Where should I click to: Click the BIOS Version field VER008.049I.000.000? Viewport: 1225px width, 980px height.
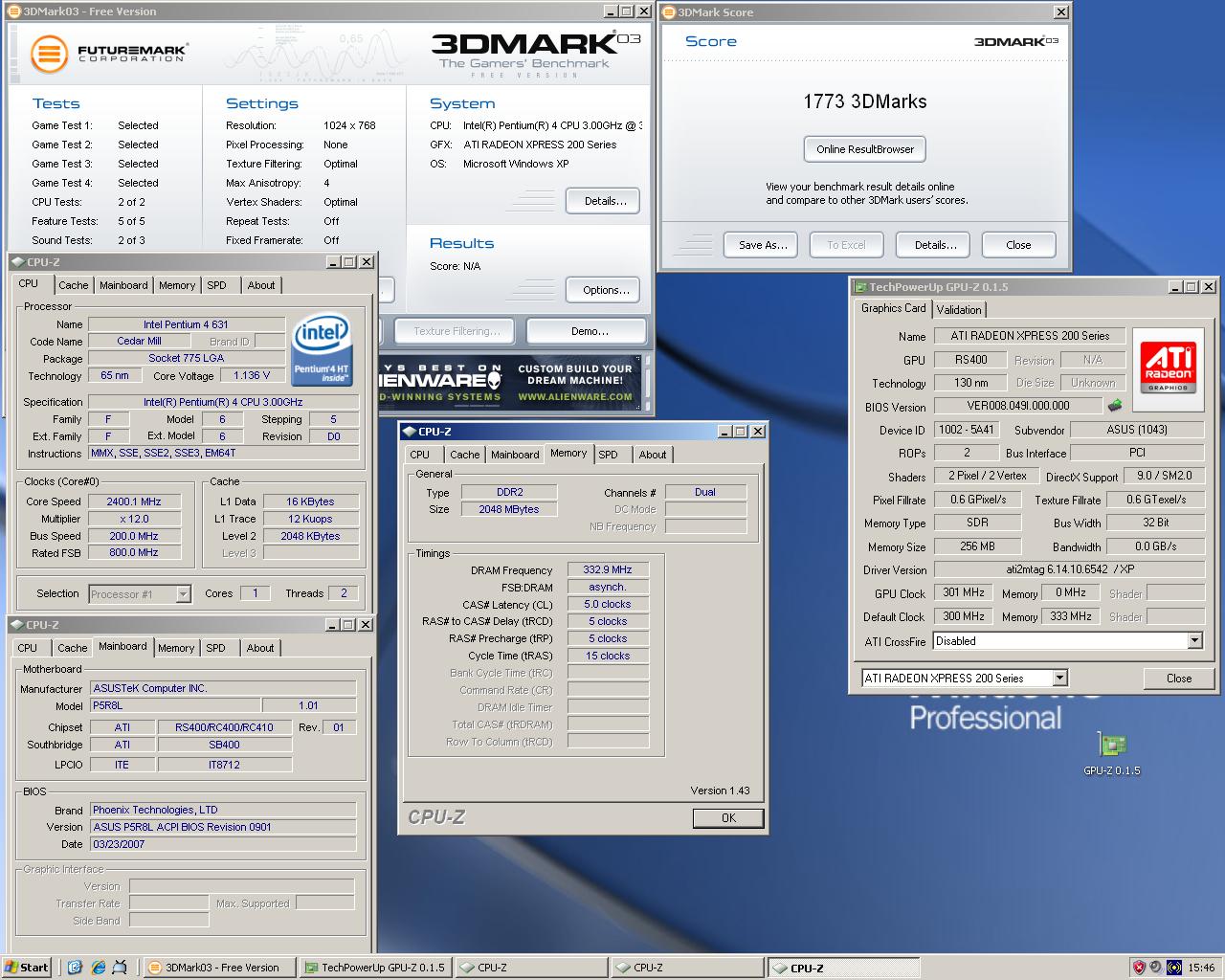[x=1018, y=406]
